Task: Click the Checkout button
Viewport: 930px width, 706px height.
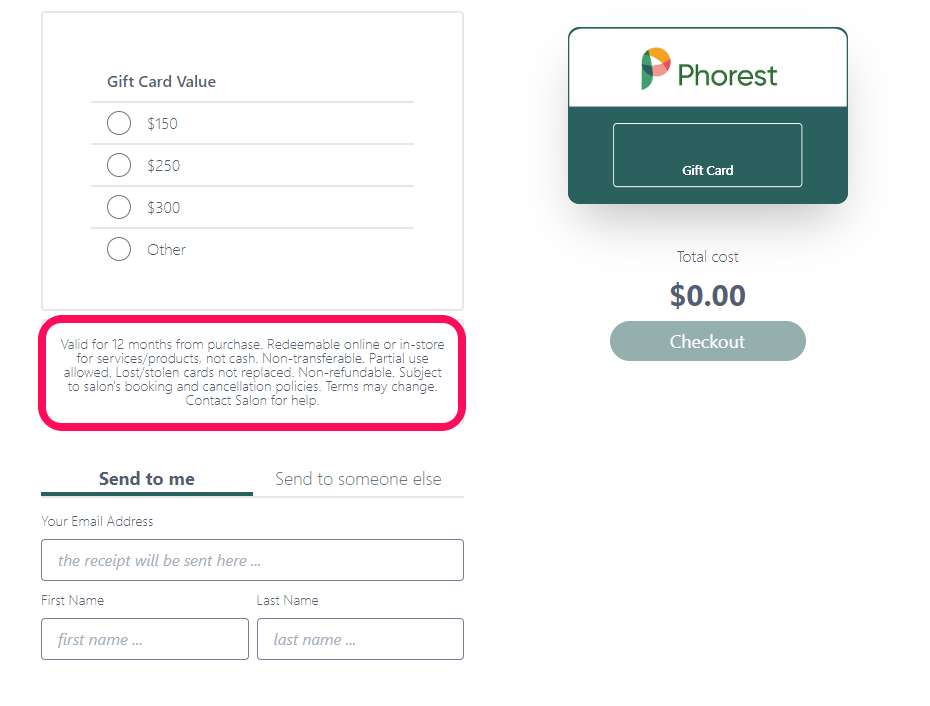Action: pyautogui.click(x=708, y=341)
